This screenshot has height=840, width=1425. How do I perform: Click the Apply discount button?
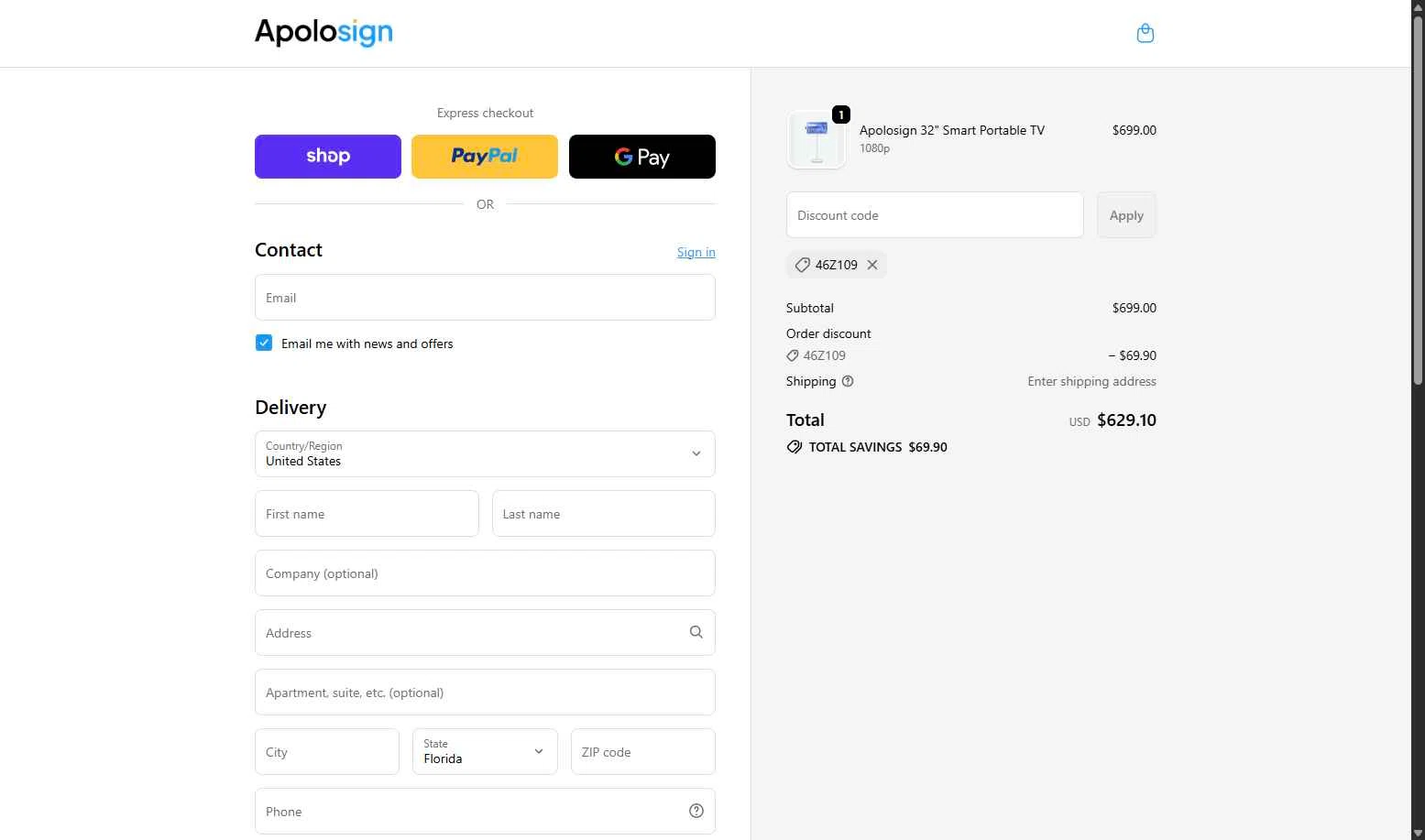tap(1126, 215)
